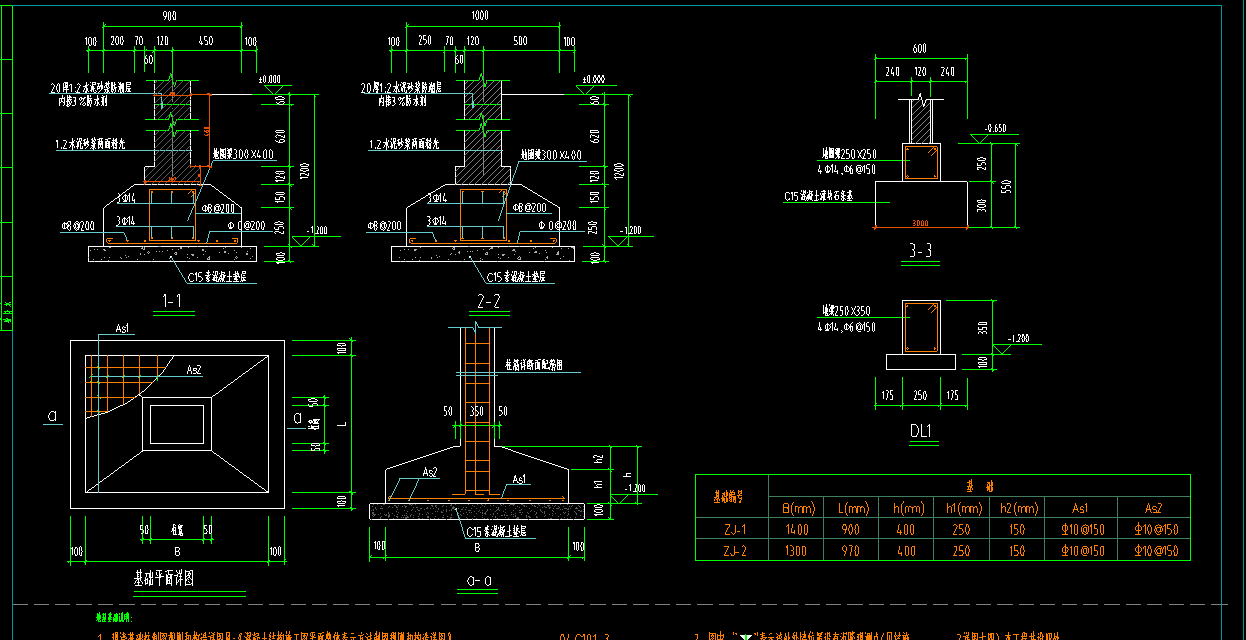Click the 1400 value in the ZJ-1 row
The height and width of the screenshot is (640, 1246).
[795, 530]
